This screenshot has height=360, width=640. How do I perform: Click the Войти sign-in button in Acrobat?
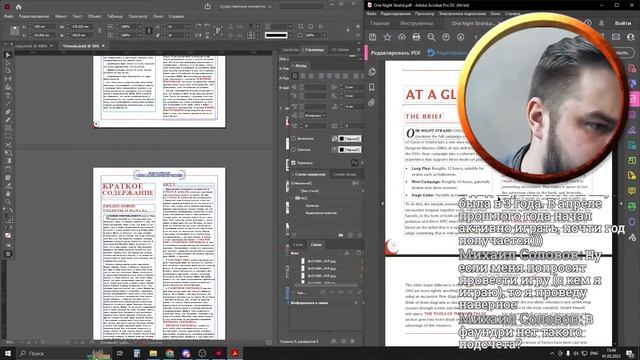pyautogui.click(x=623, y=23)
